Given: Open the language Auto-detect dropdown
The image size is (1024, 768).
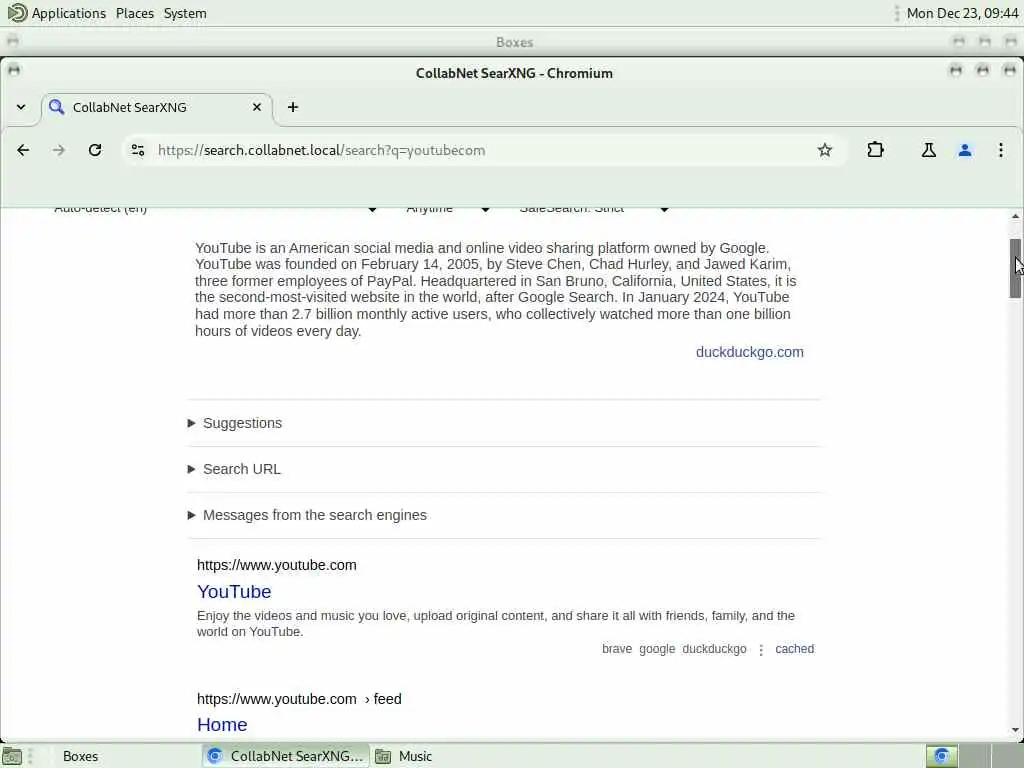Looking at the screenshot, I should 216,209.
